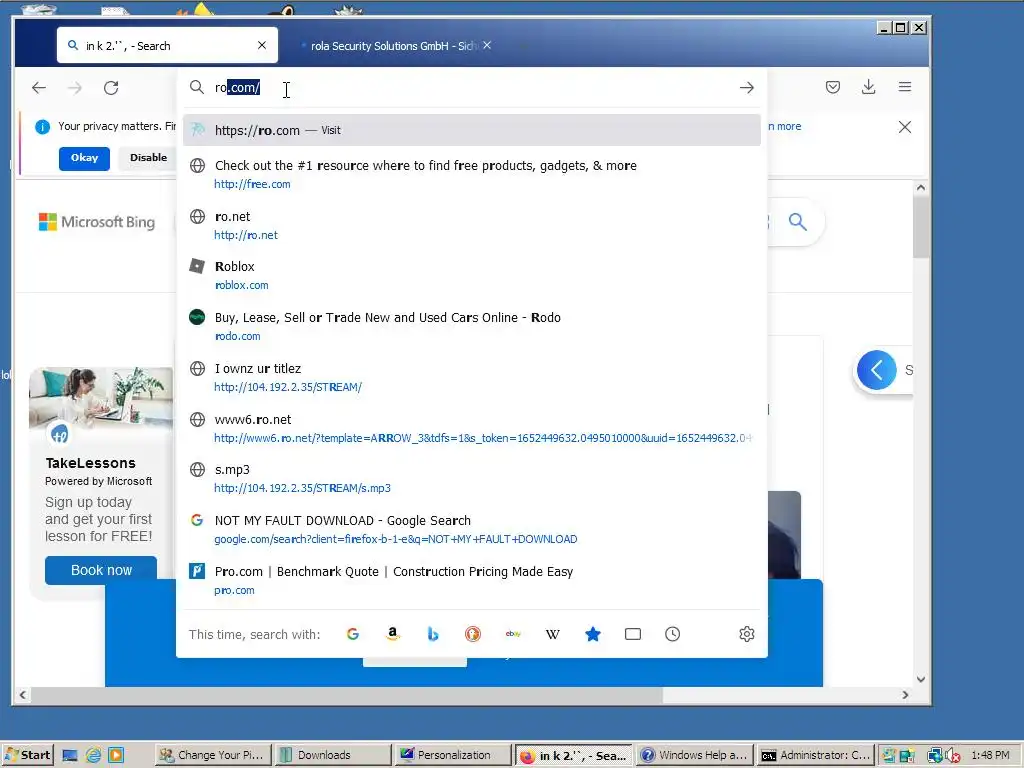The width and height of the screenshot is (1024, 768).
Task: Search history with the clock icon
Action: 673,634
